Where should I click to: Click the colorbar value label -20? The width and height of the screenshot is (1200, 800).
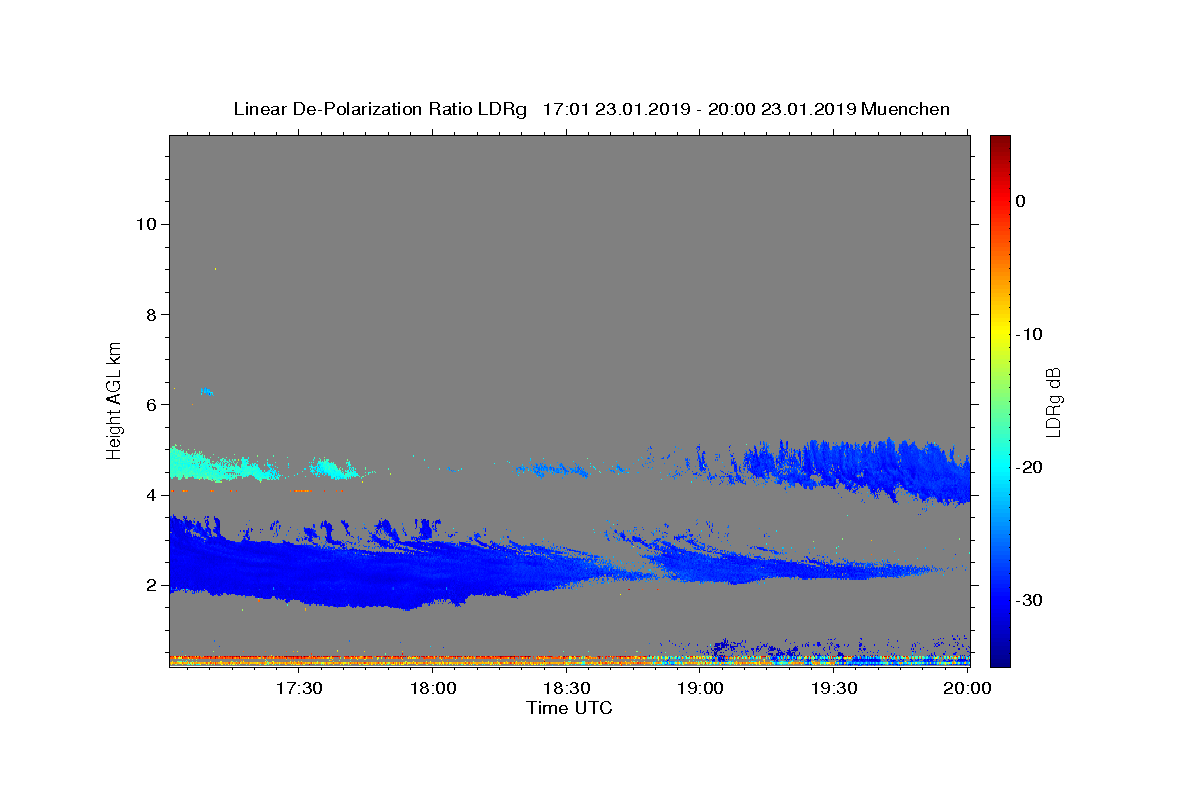pos(1029,467)
